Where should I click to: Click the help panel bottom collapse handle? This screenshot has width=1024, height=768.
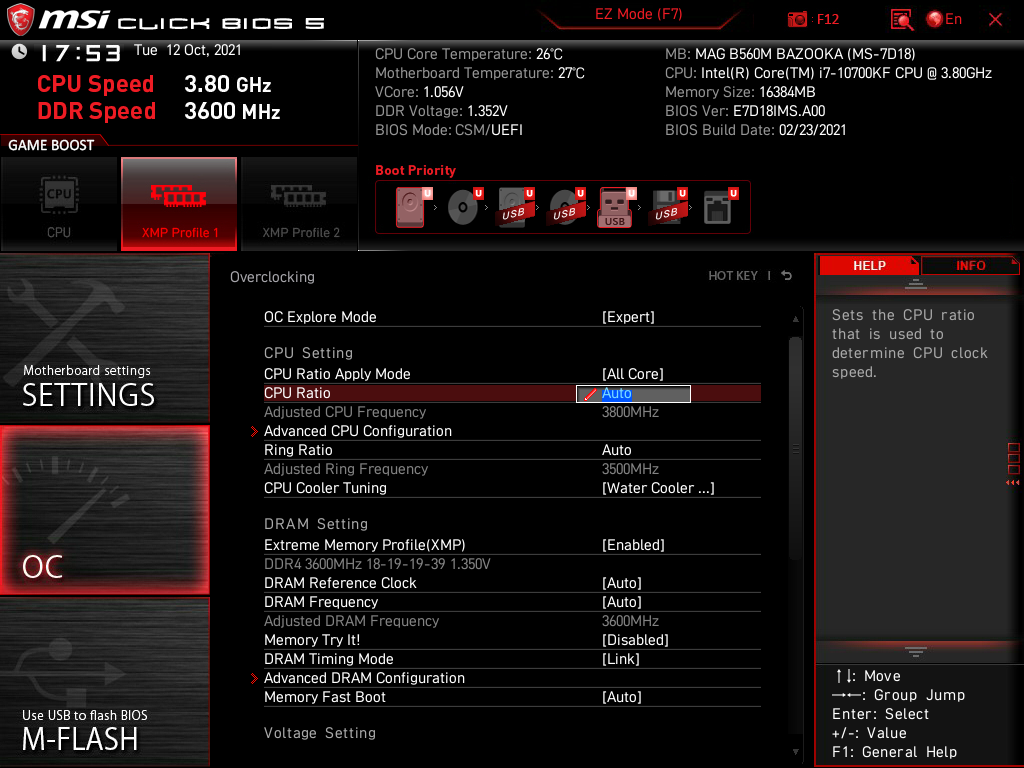coord(916,652)
